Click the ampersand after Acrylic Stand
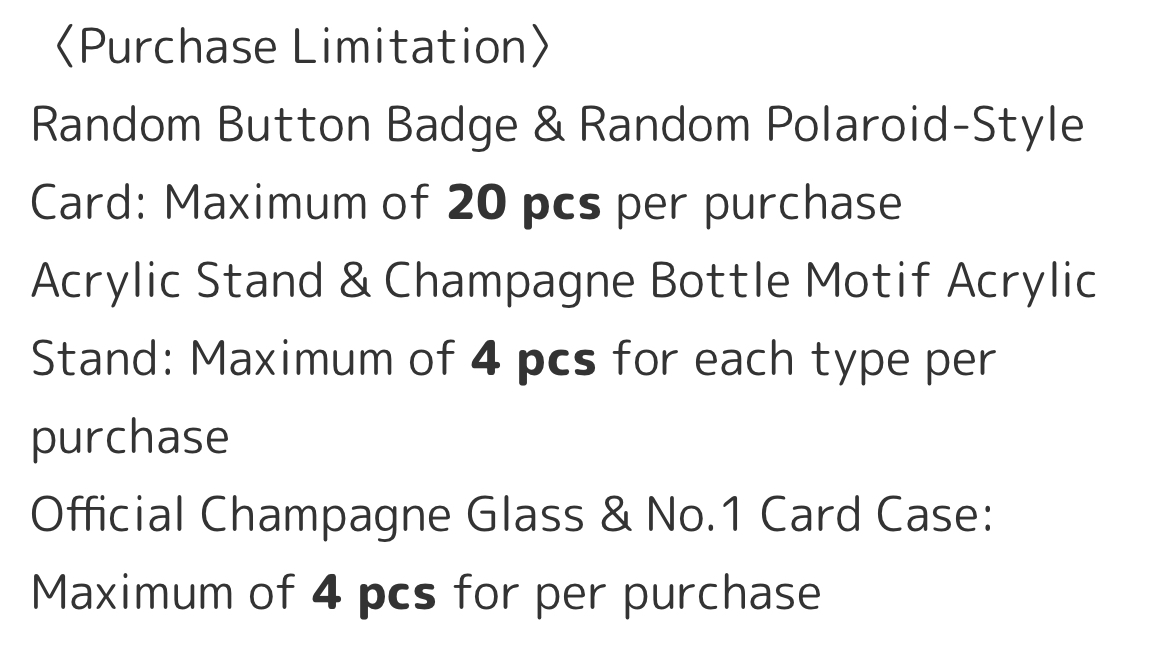The height and width of the screenshot is (652, 1170). coord(354,281)
